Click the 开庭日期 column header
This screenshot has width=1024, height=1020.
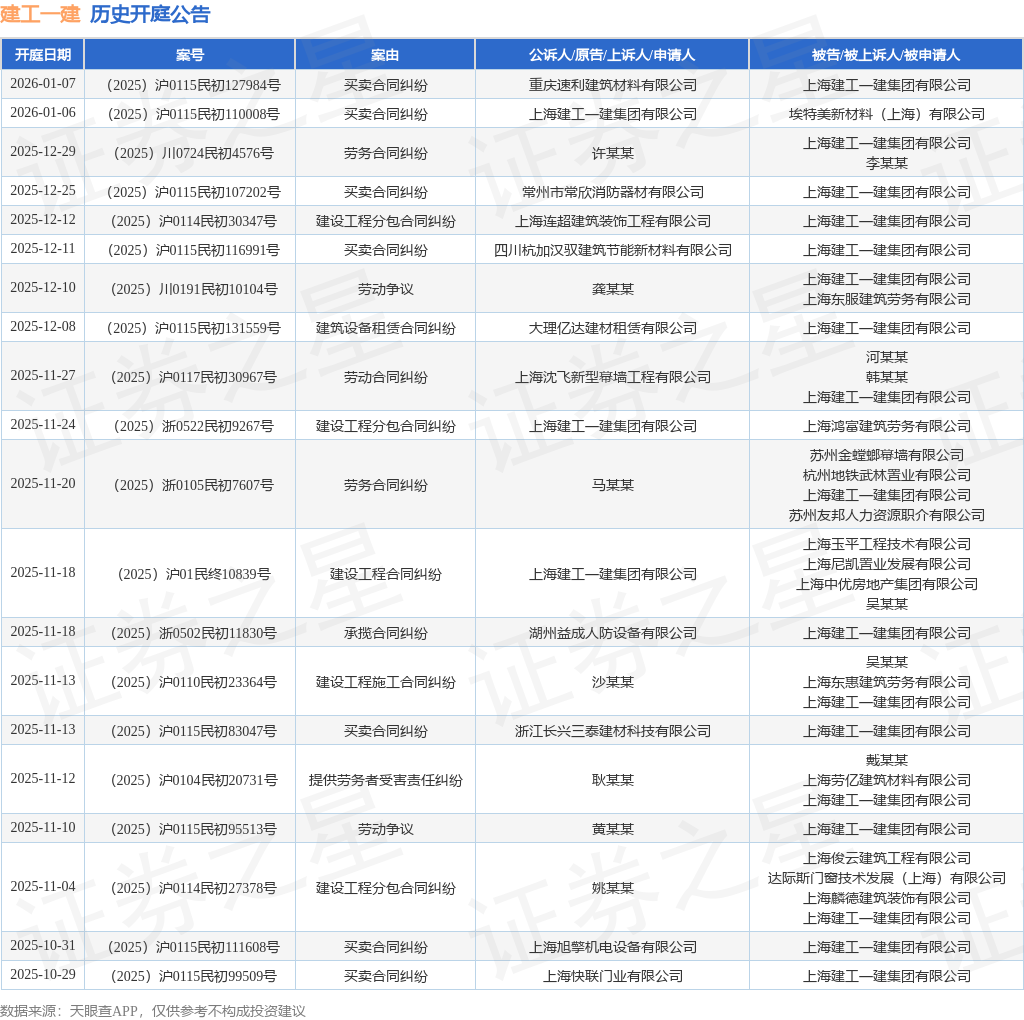pyautogui.click(x=43, y=55)
